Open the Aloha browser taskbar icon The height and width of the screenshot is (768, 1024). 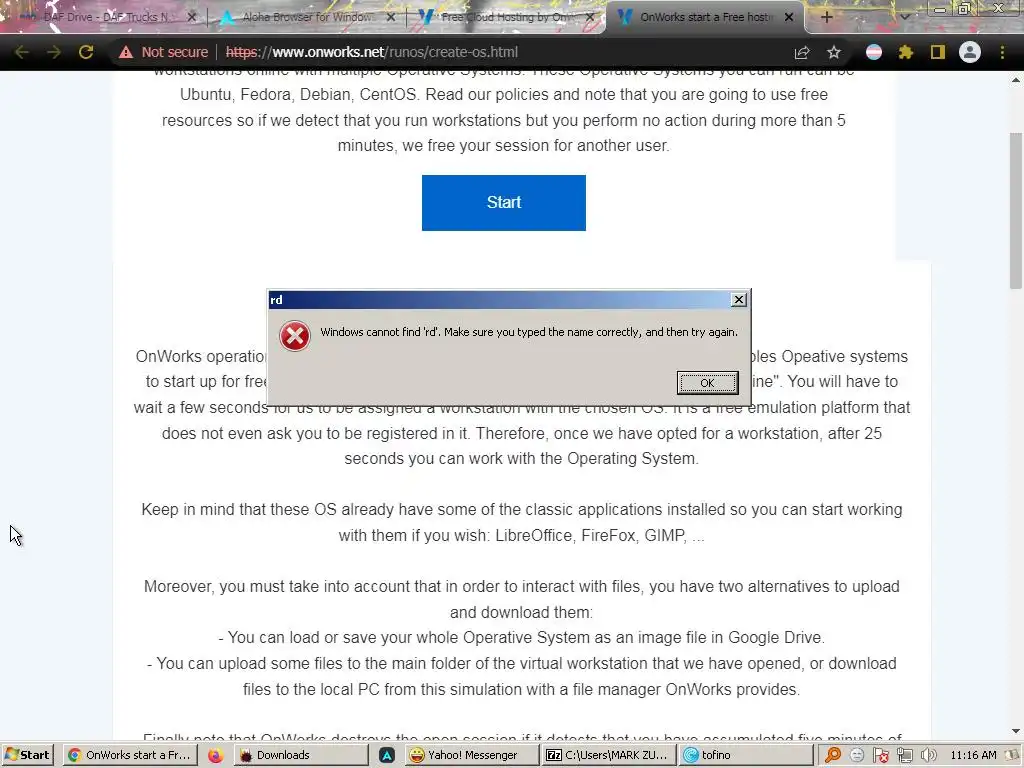[x=387, y=755]
